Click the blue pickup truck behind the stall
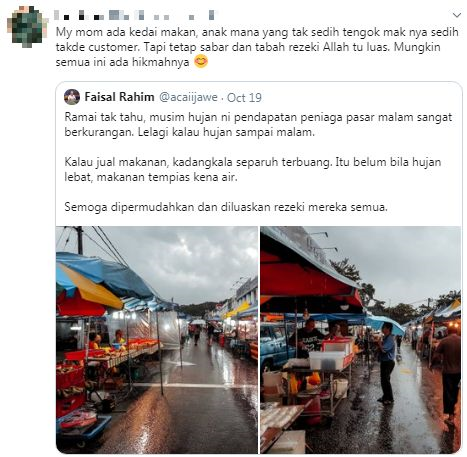Image resolution: width=467 pixels, height=457 pixels. click(274, 345)
